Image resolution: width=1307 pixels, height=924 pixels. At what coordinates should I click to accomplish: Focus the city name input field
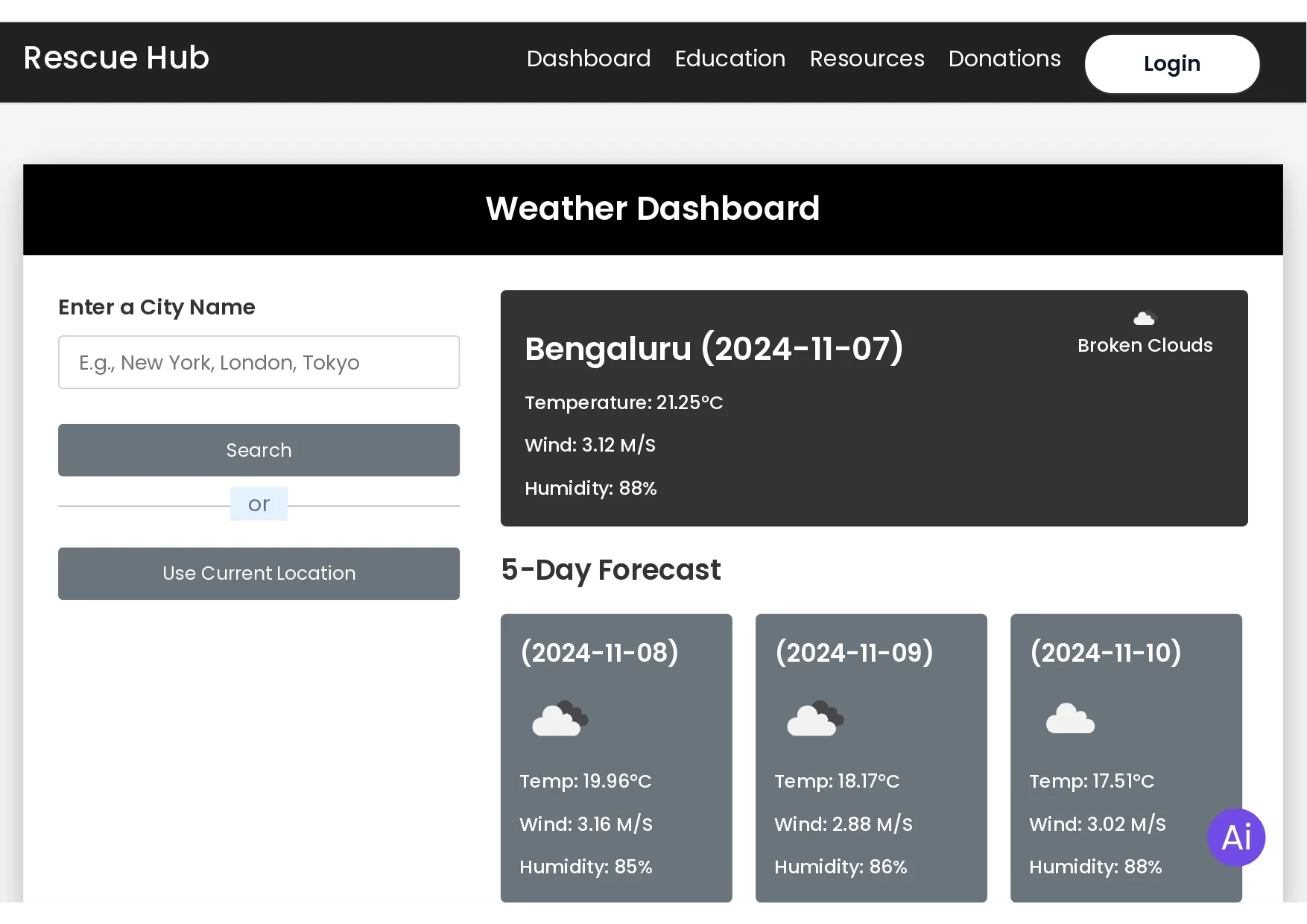259,362
